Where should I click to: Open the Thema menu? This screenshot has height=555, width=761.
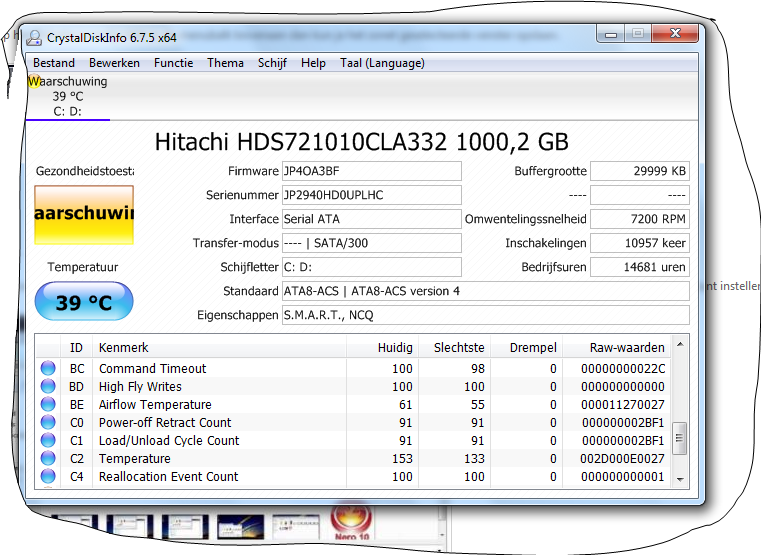pyautogui.click(x=225, y=63)
